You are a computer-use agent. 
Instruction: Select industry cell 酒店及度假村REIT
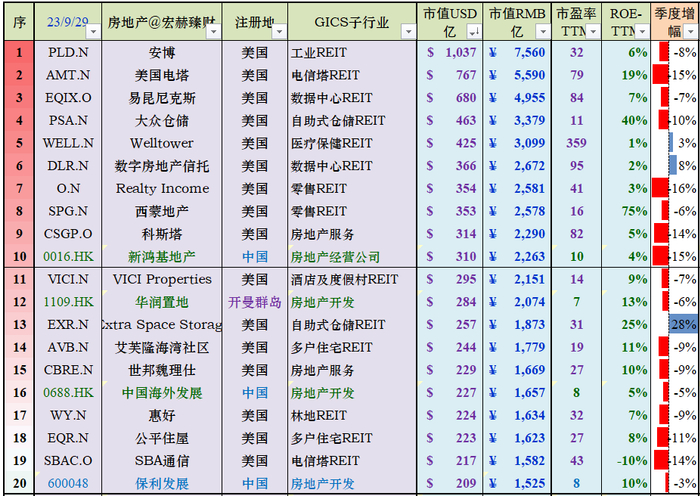tap(352, 279)
